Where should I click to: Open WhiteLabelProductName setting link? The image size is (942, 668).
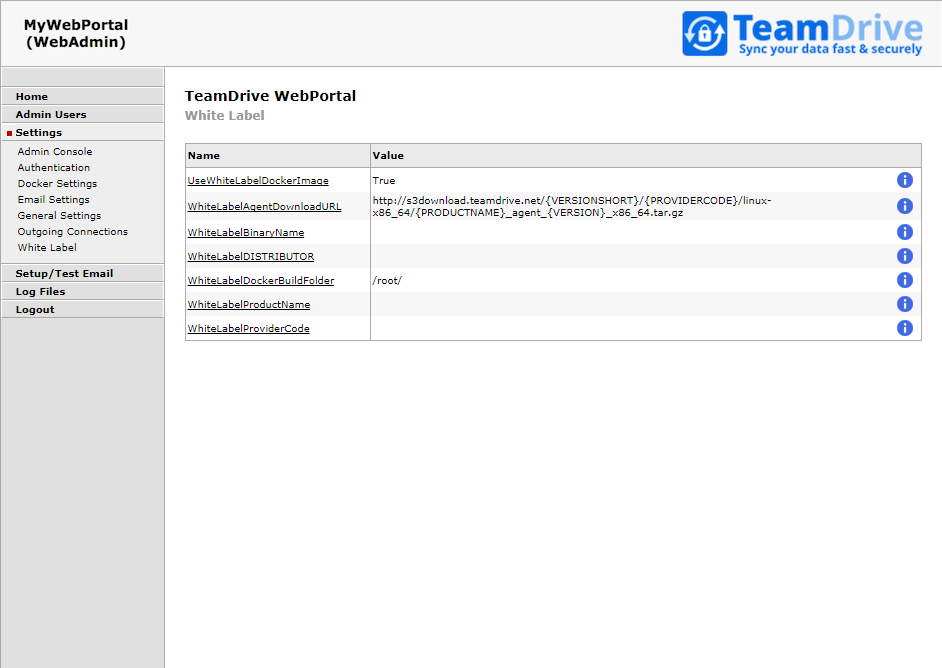coord(249,305)
